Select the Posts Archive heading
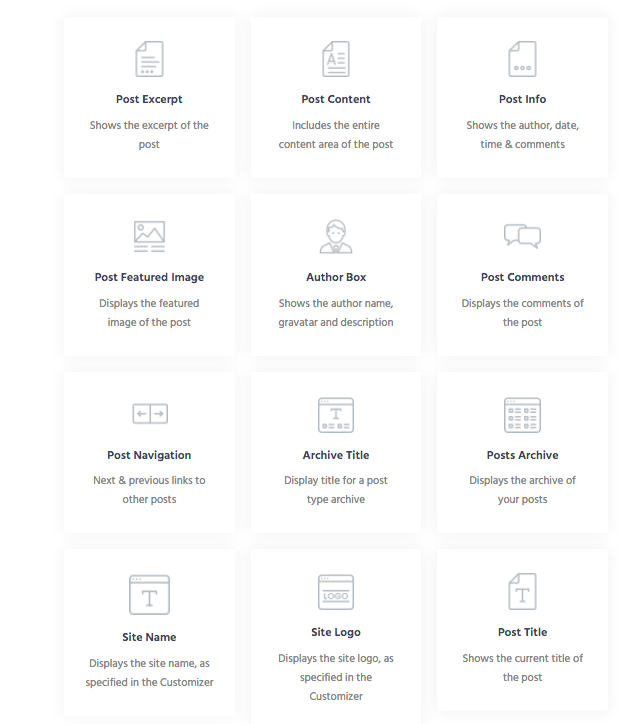 tap(522, 456)
